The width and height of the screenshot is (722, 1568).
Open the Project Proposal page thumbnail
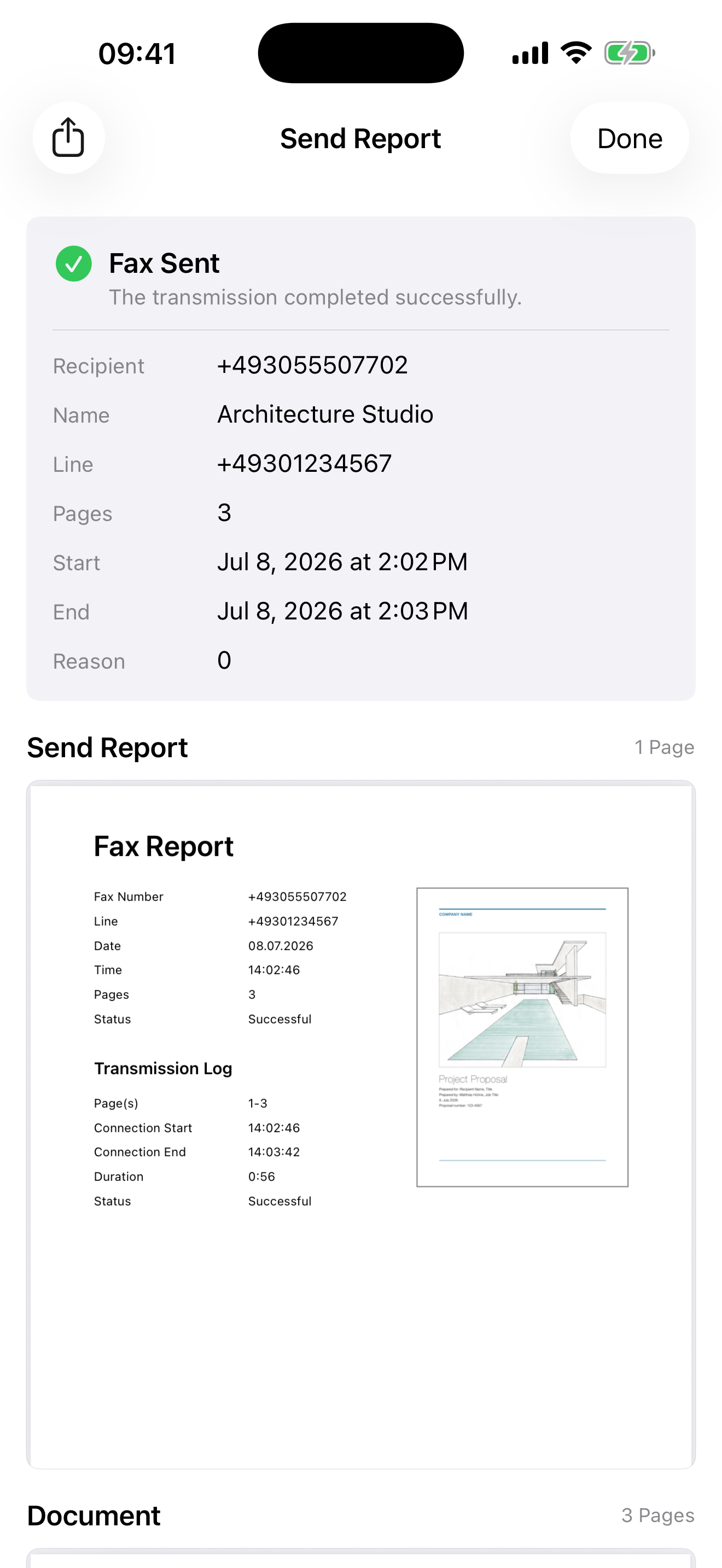pyautogui.click(x=522, y=1037)
